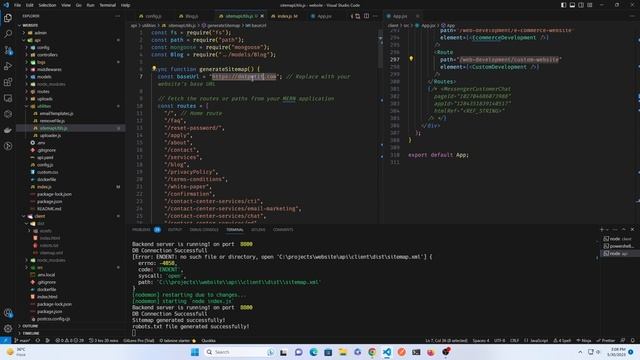Click customize layout button in title bar

pos(590,5)
